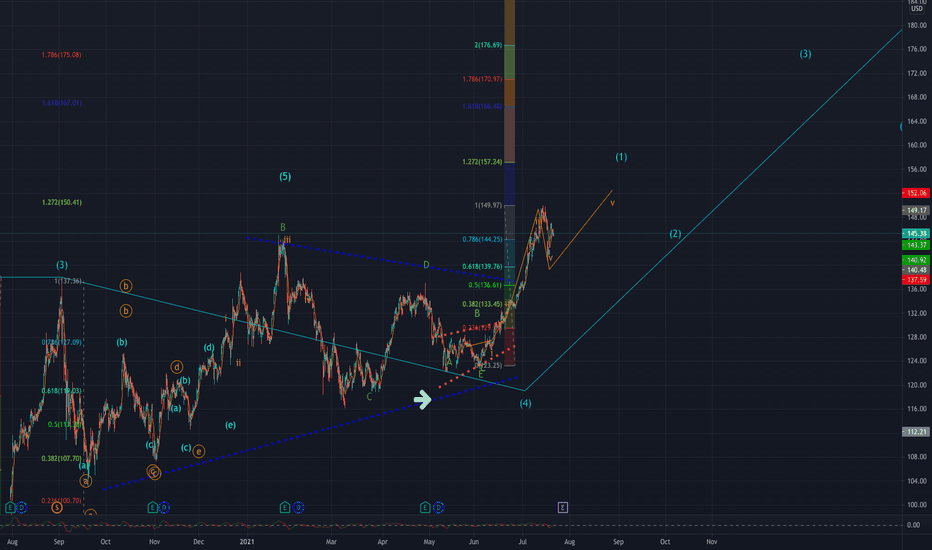Click the 2021 label on time axis

(x=247, y=542)
